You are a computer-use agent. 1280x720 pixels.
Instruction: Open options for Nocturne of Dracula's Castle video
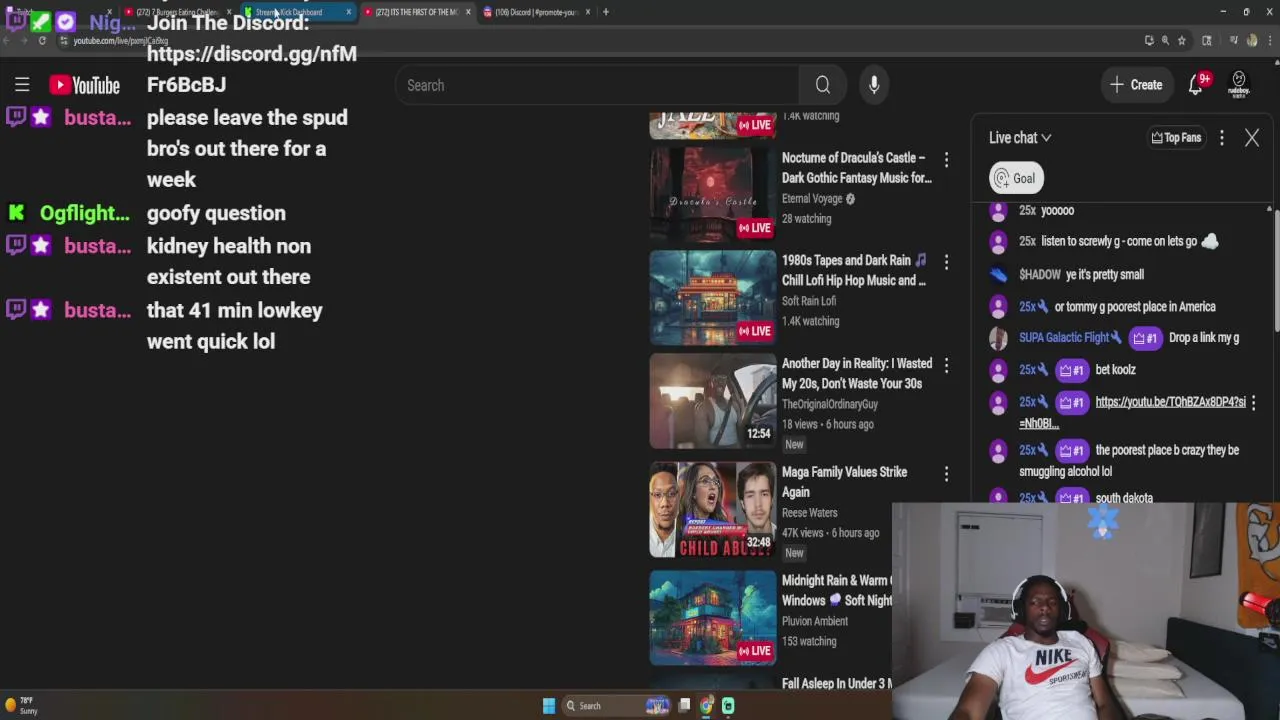click(946, 159)
